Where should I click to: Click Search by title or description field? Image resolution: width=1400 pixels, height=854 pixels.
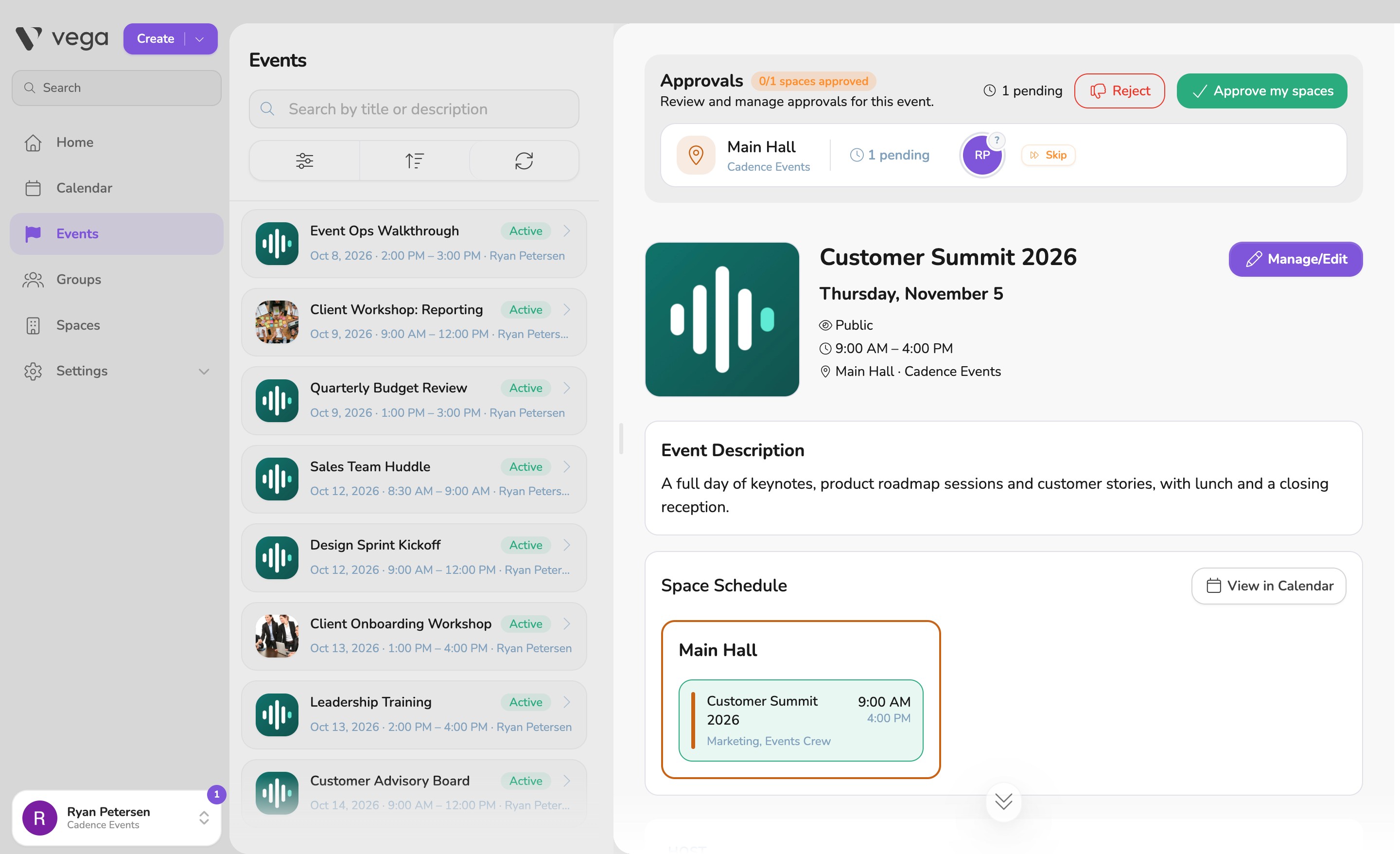414,109
